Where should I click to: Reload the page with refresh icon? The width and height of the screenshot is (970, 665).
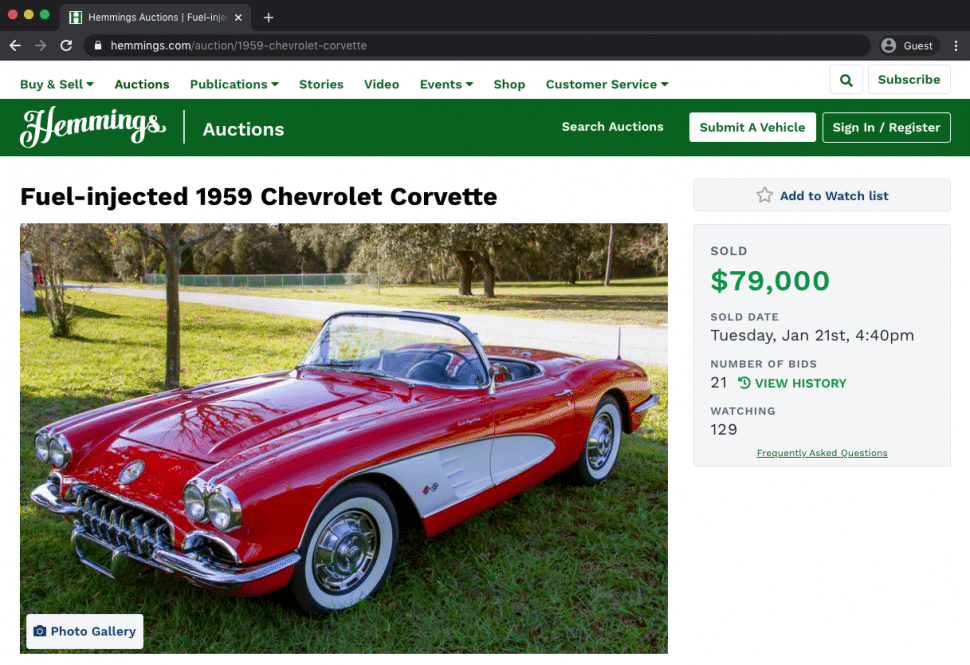pos(66,45)
